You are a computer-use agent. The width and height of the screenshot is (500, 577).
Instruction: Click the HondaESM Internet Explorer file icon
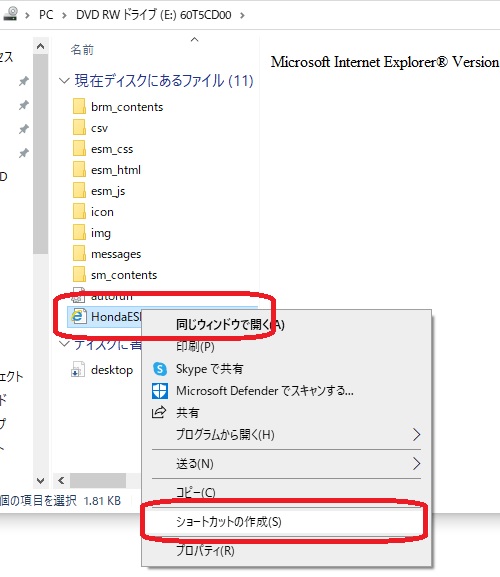click(x=78, y=316)
